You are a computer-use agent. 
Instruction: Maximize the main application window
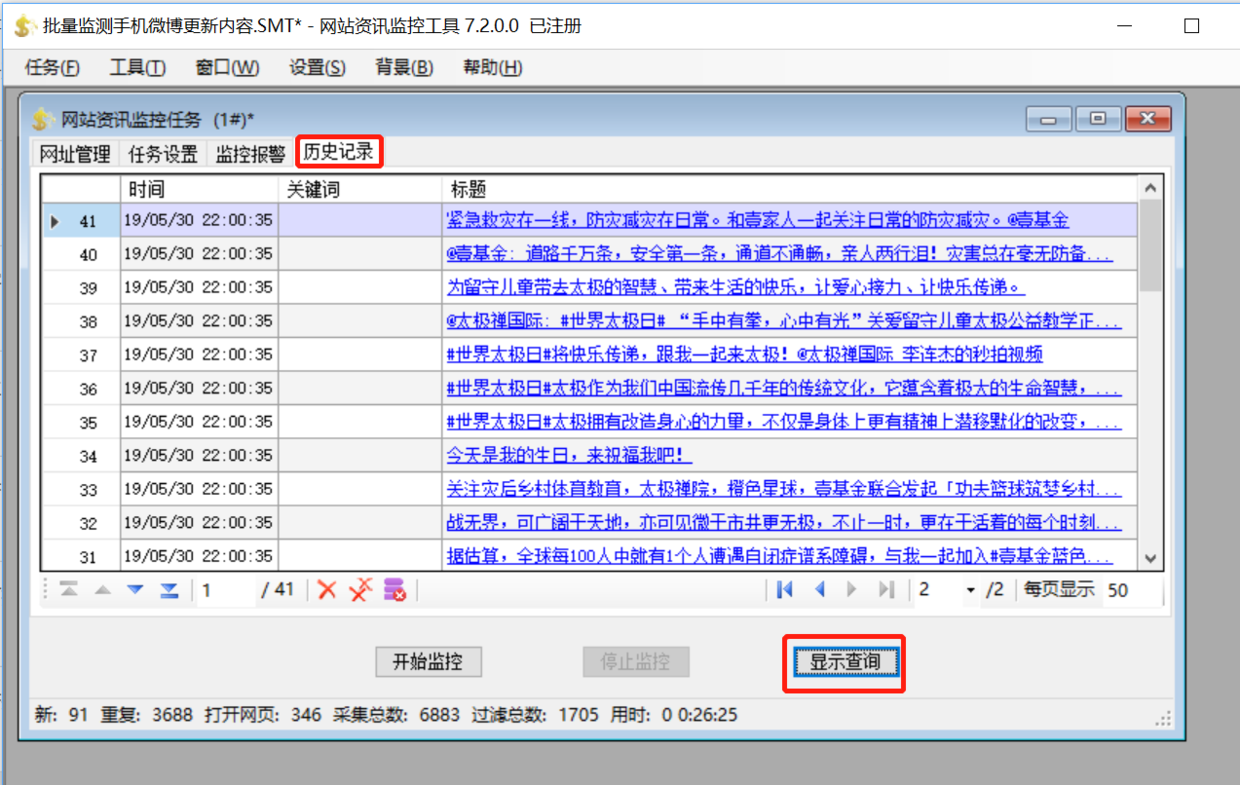(1191, 26)
